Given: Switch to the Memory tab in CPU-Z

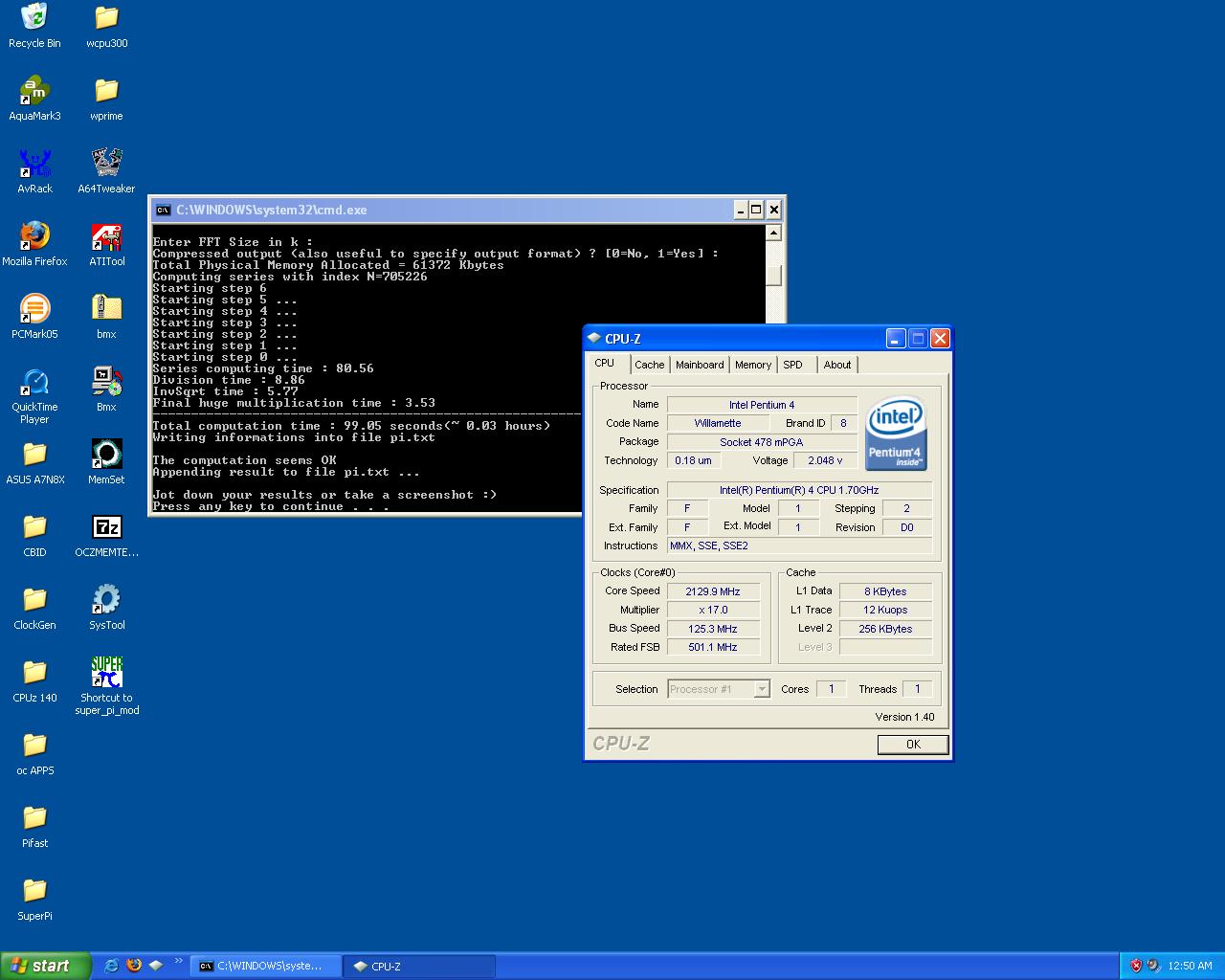Looking at the screenshot, I should click(753, 365).
